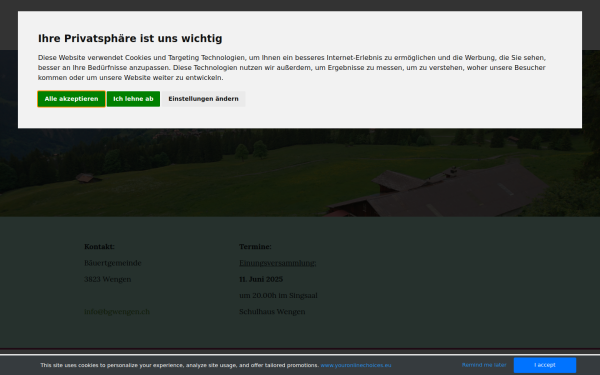Click the date text 11. Juni 2025
600x375 pixels.
(x=261, y=279)
